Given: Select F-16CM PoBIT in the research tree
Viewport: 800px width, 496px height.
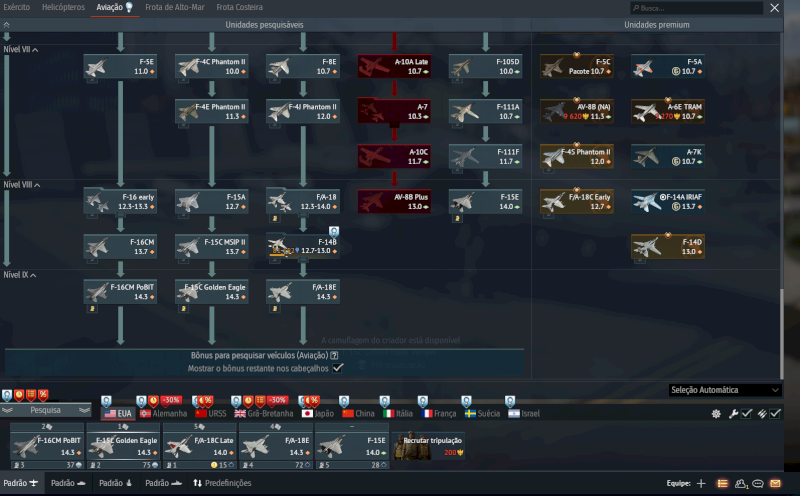Looking at the screenshot, I should click(120, 292).
